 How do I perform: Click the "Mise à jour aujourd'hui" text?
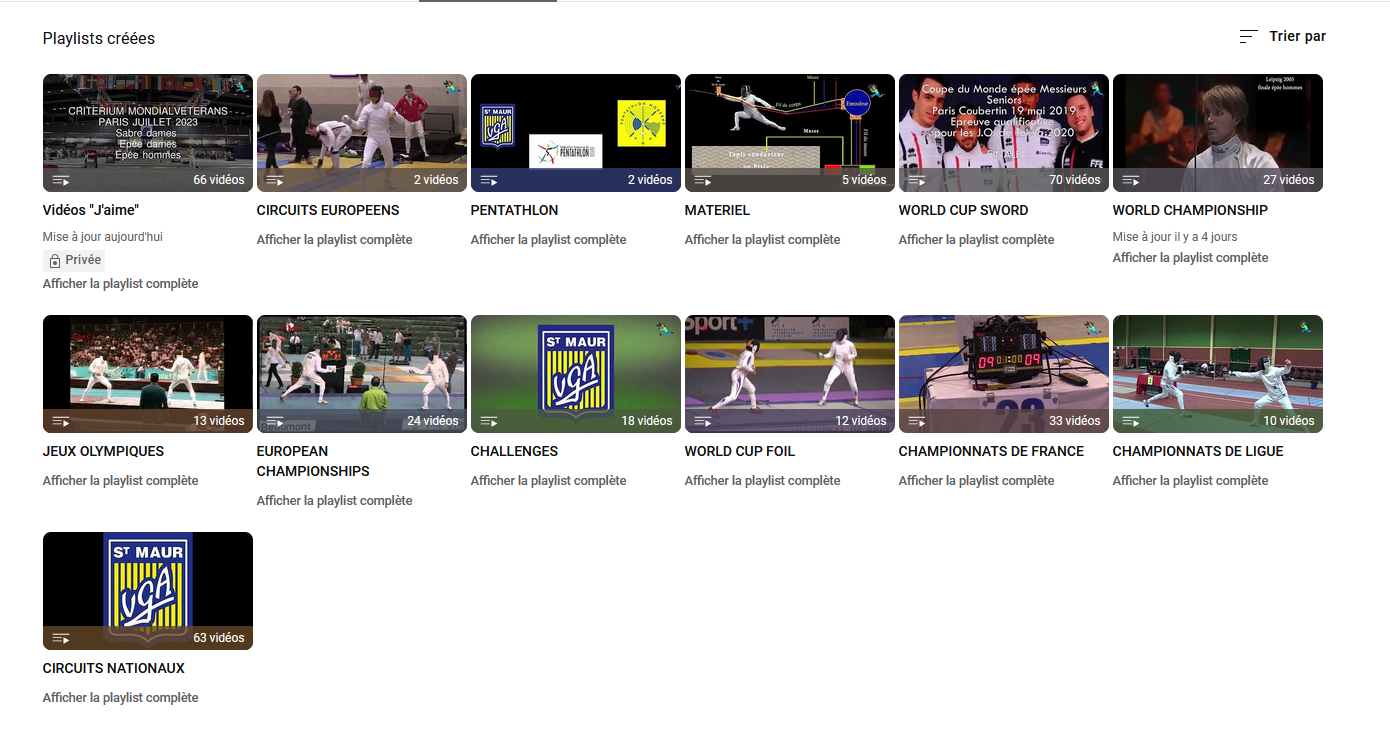103,237
